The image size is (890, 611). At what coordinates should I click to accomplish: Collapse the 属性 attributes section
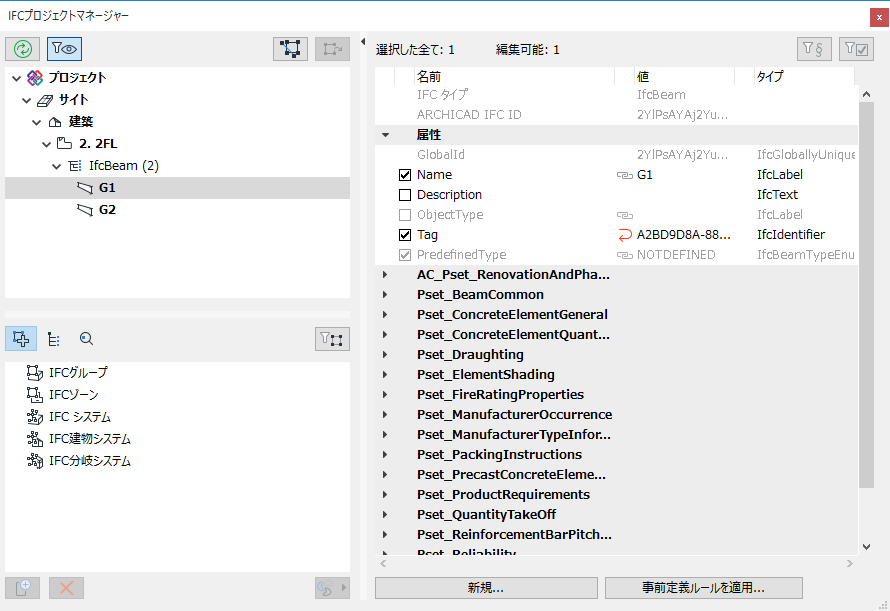(385, 135)
